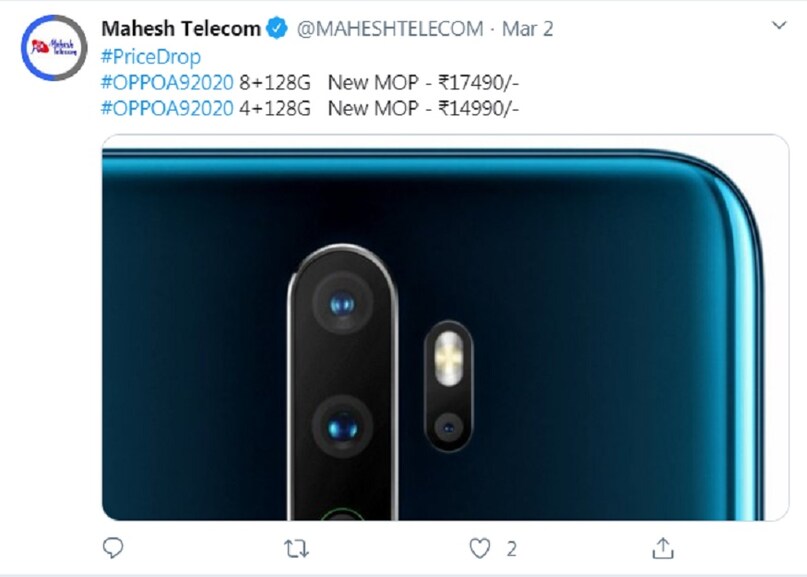This screenshot has height=577, width=807.
Task: Retweet the price drop post
Action: point(297,547)
